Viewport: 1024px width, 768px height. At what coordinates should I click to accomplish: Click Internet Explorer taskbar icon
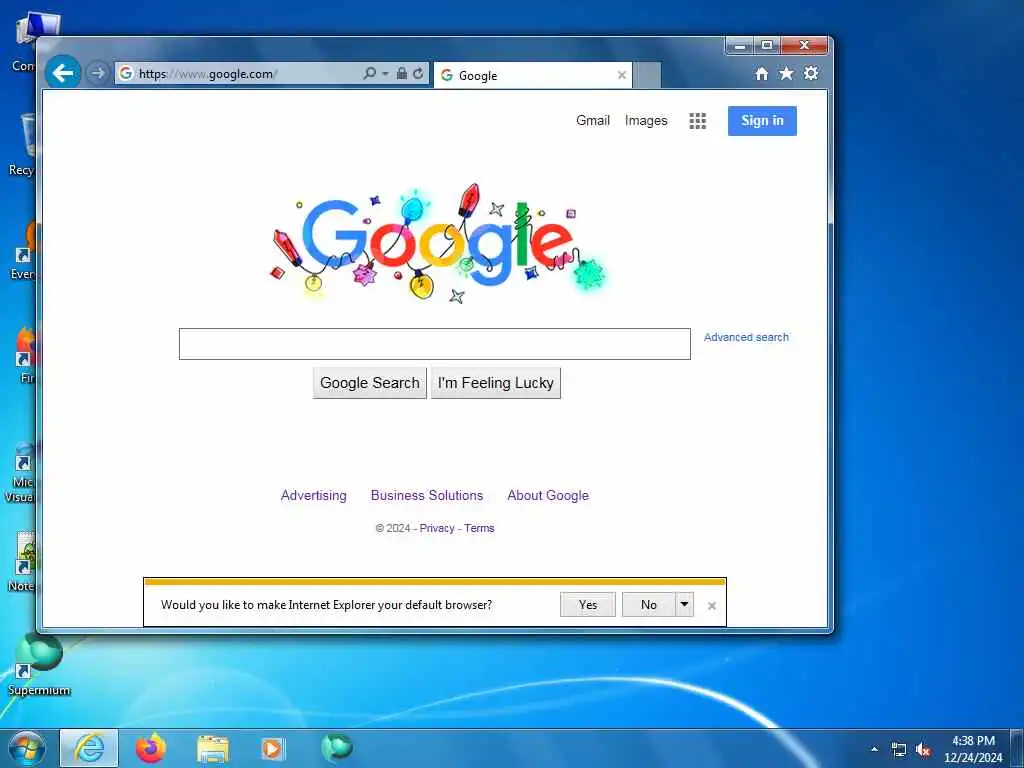(89, 748)
